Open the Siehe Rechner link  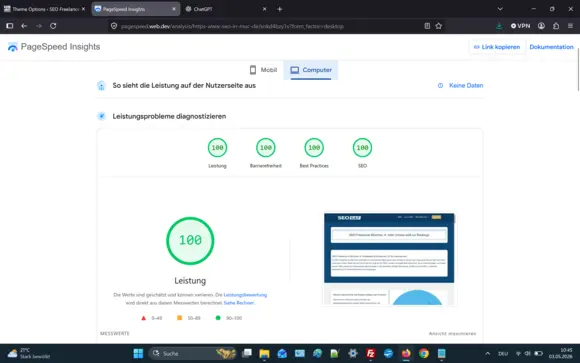[x=239, y=303]
